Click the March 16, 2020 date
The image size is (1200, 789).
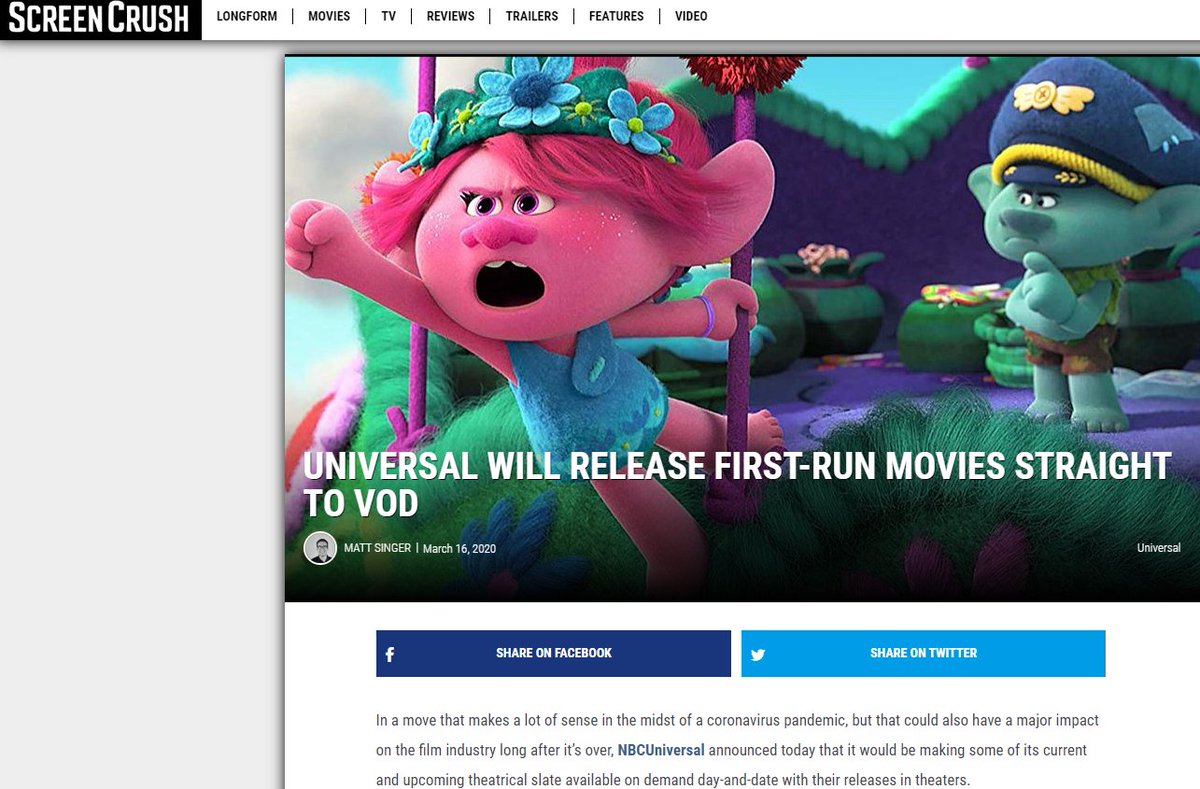click(x=459, y=549)
